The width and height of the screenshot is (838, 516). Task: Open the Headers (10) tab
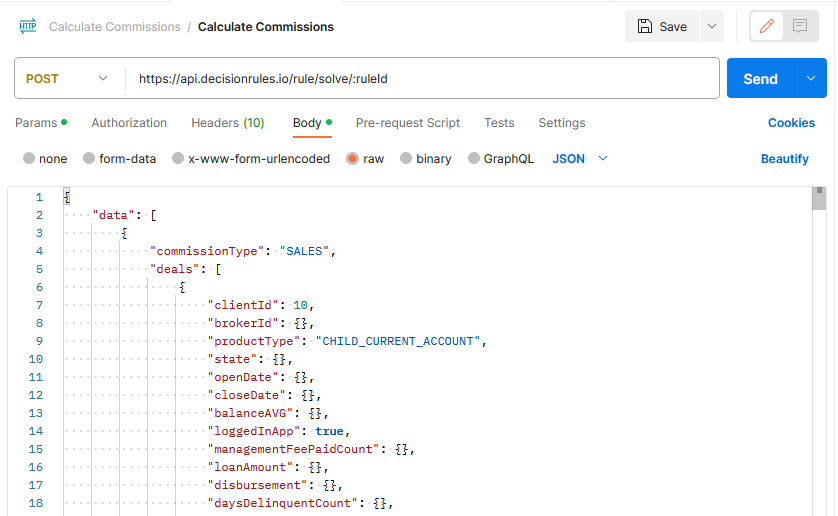(228, 123)
